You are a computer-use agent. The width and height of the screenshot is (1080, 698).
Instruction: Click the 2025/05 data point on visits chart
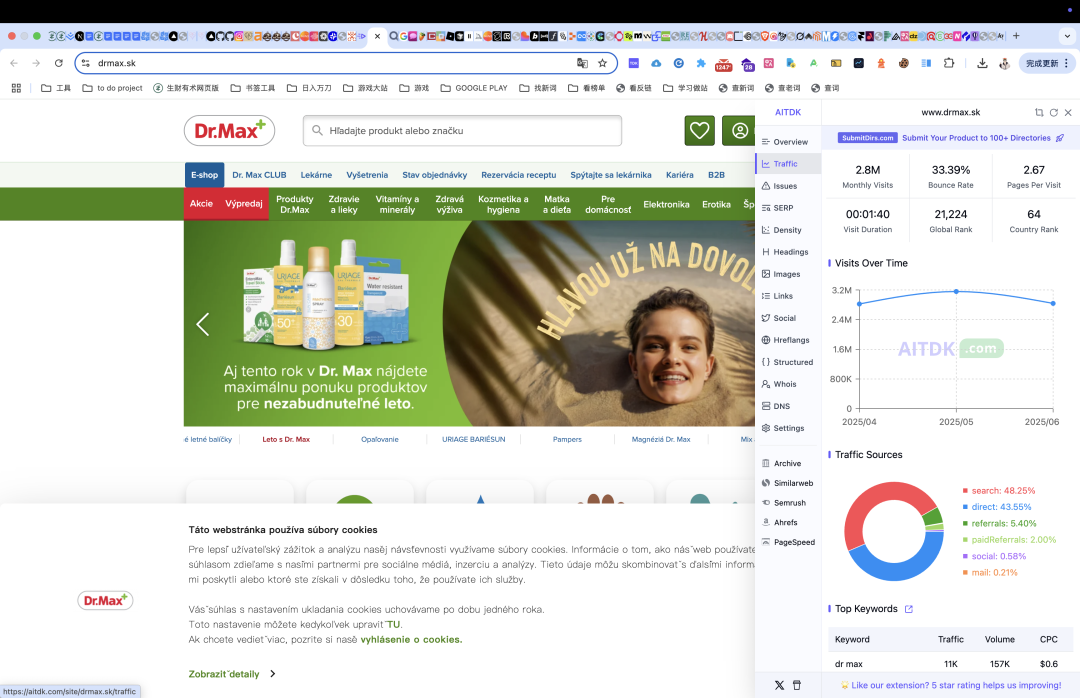(956, 291)
